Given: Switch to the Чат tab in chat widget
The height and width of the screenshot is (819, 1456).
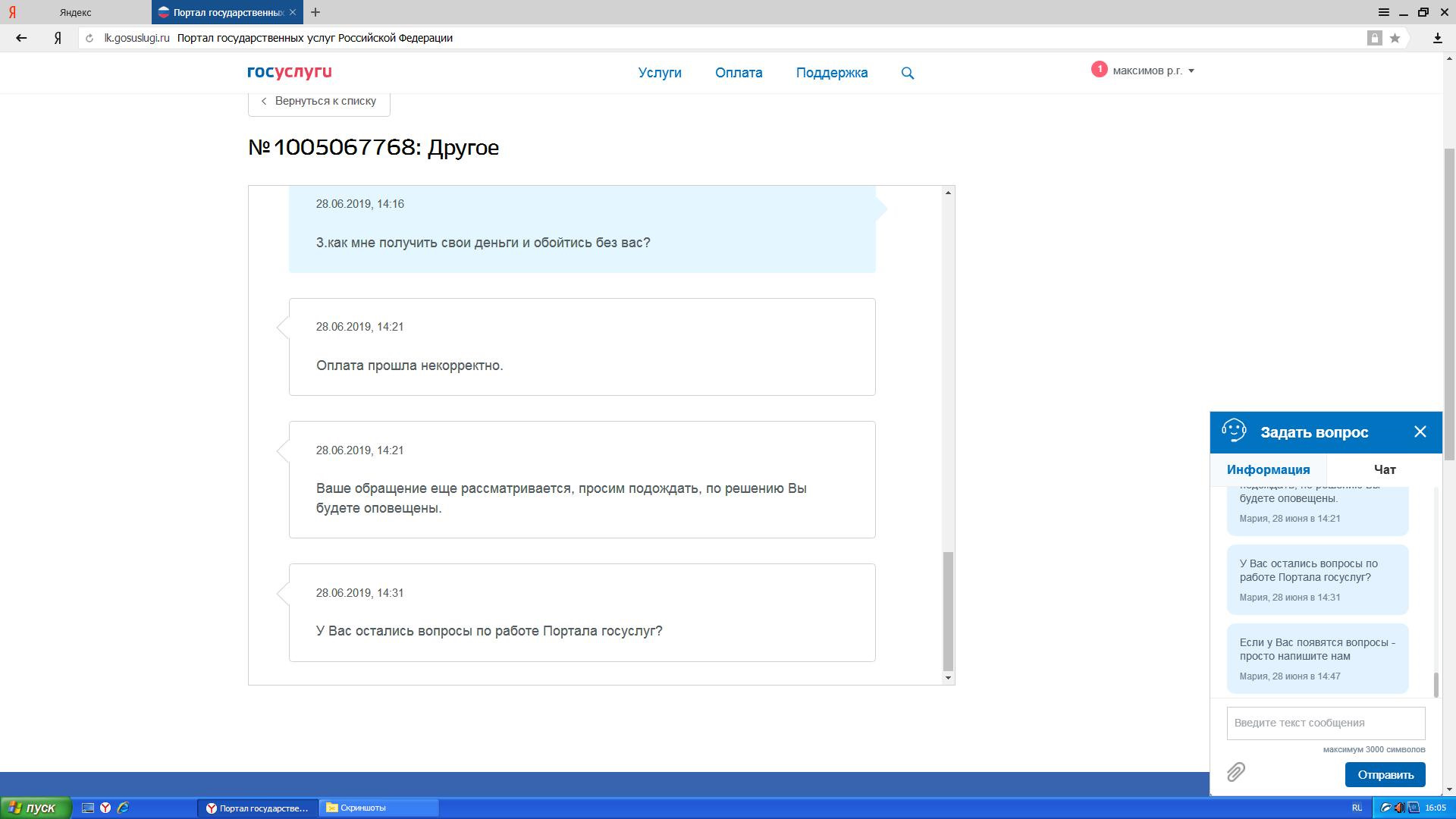Looking at the screenshot, I should 1385,469.
